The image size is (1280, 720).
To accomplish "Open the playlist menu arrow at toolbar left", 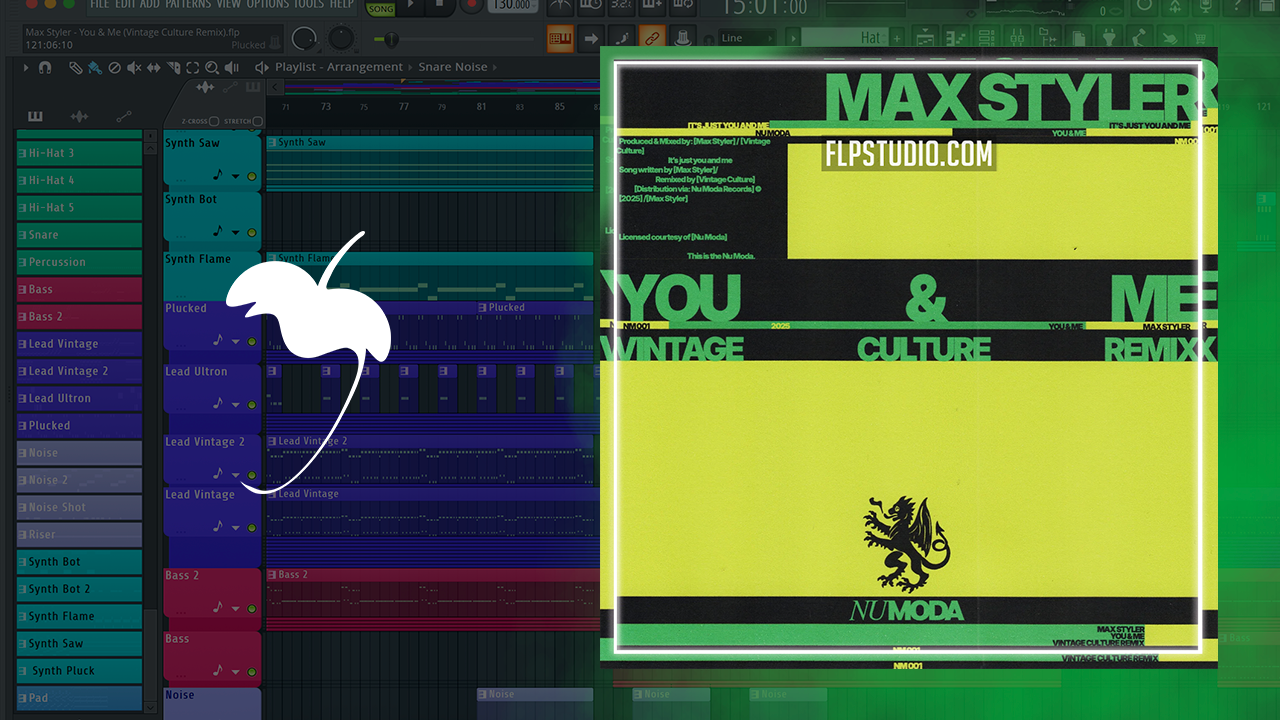I will pyautogui.click(x=26, y=68).
